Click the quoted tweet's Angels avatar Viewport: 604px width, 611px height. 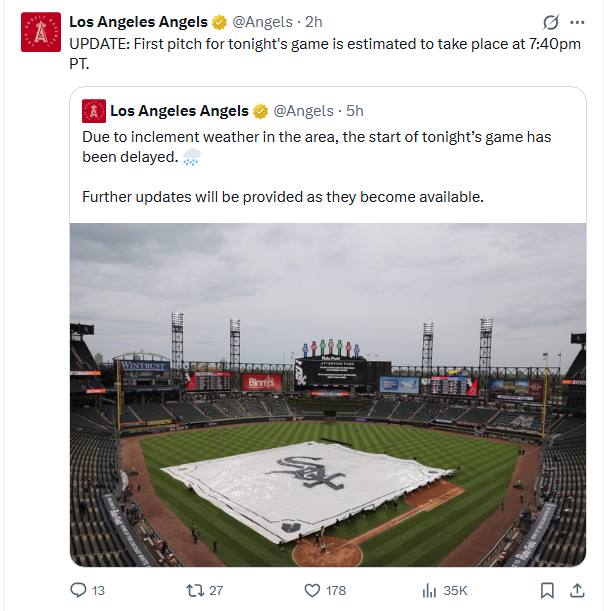[x=94, y=111]
